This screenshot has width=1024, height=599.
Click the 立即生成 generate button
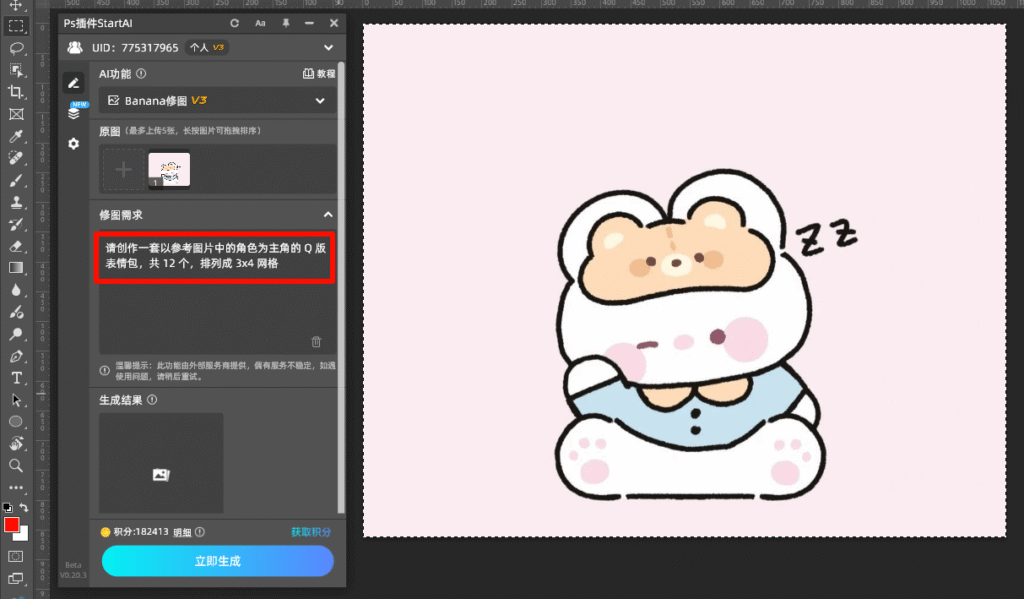217,561
